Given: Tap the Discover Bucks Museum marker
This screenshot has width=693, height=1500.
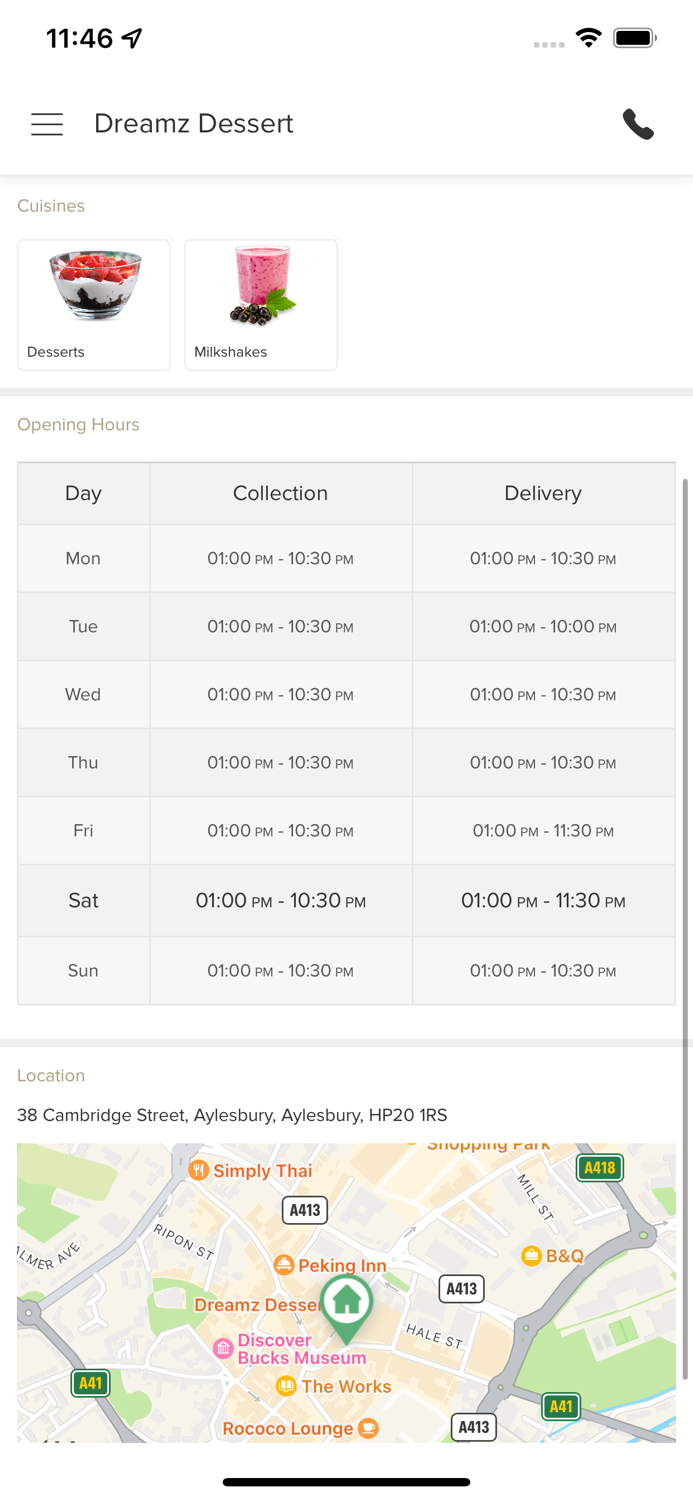Looking at the screenshot, I should (224, 1349).
